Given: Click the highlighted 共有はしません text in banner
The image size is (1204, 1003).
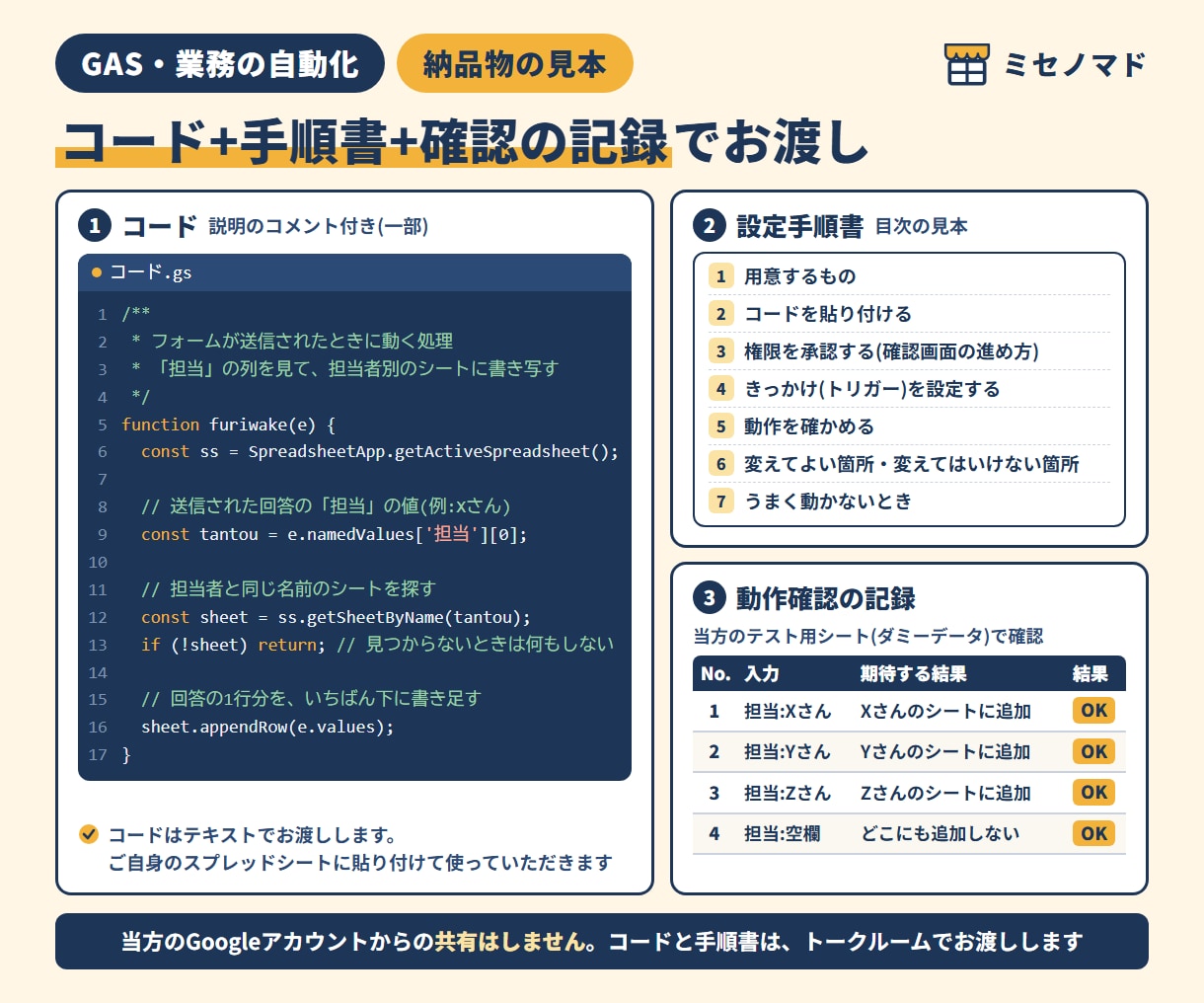Looking at the screenshot, I should (510, 942).
